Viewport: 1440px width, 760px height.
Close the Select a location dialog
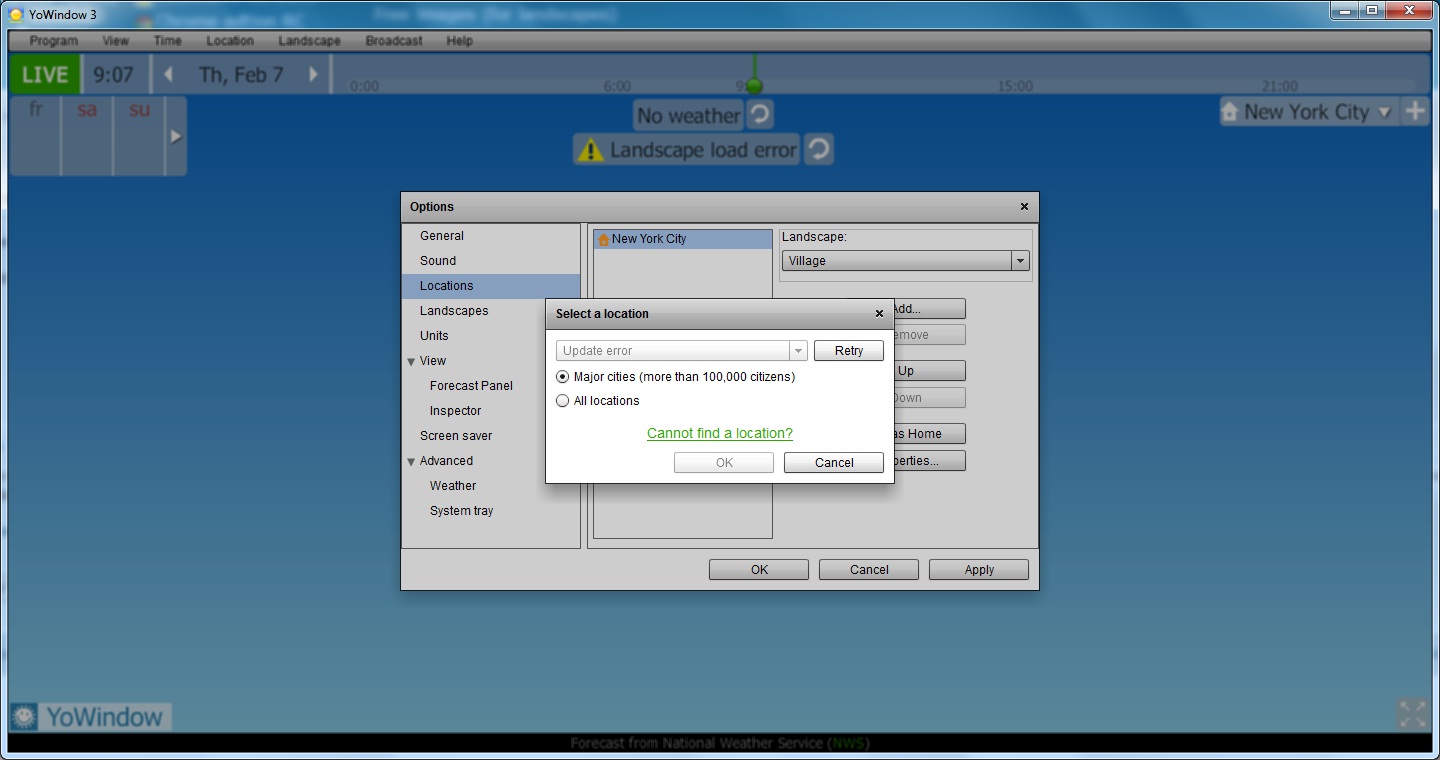879,314
